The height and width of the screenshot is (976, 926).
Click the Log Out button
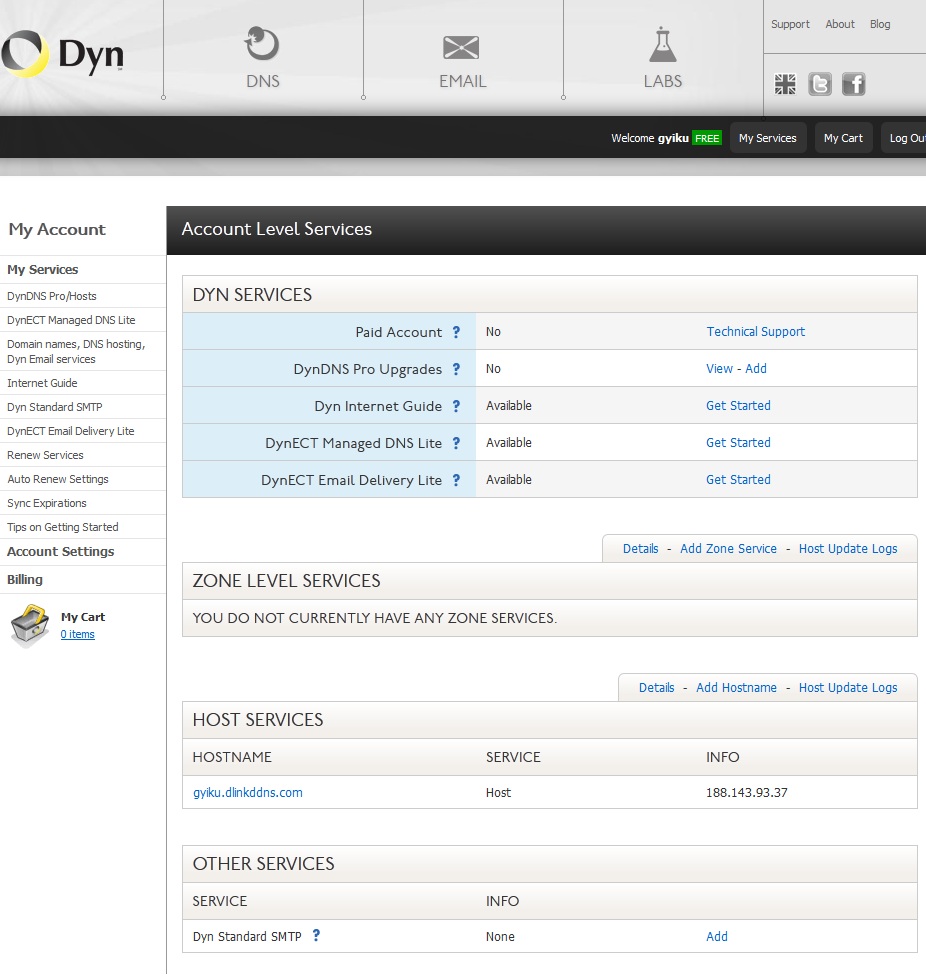pyautogui.click(x=904, y=138)
